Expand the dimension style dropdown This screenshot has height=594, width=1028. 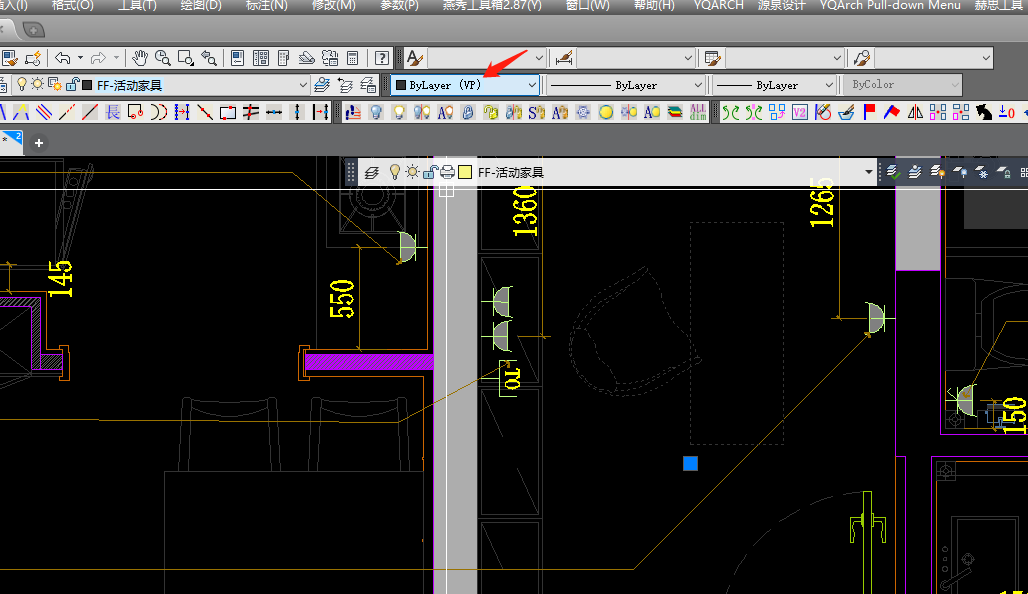click(x=688, y=58)
